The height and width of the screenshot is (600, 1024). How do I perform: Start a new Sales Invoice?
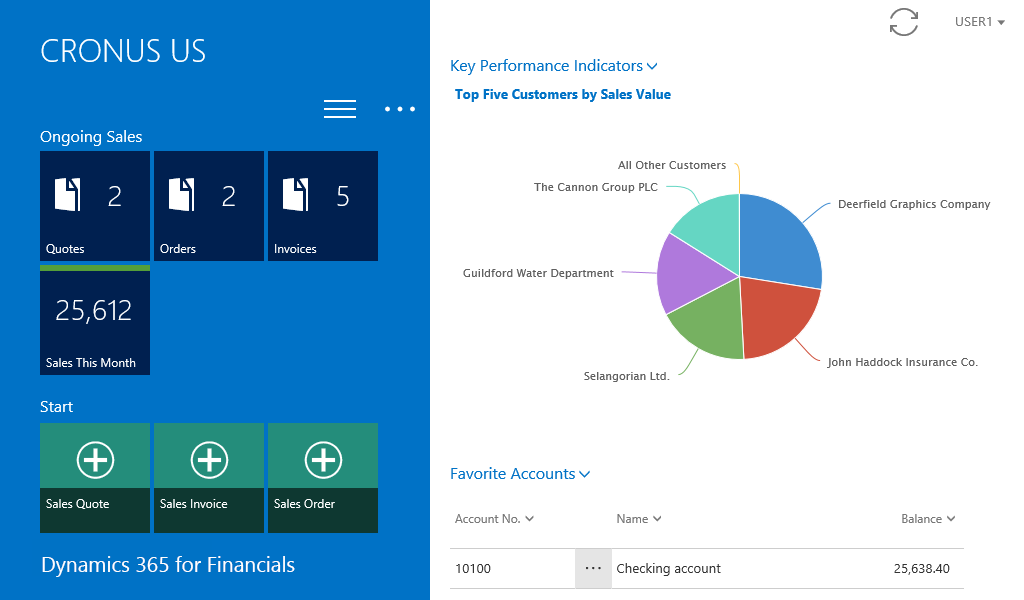click(209, 478)
